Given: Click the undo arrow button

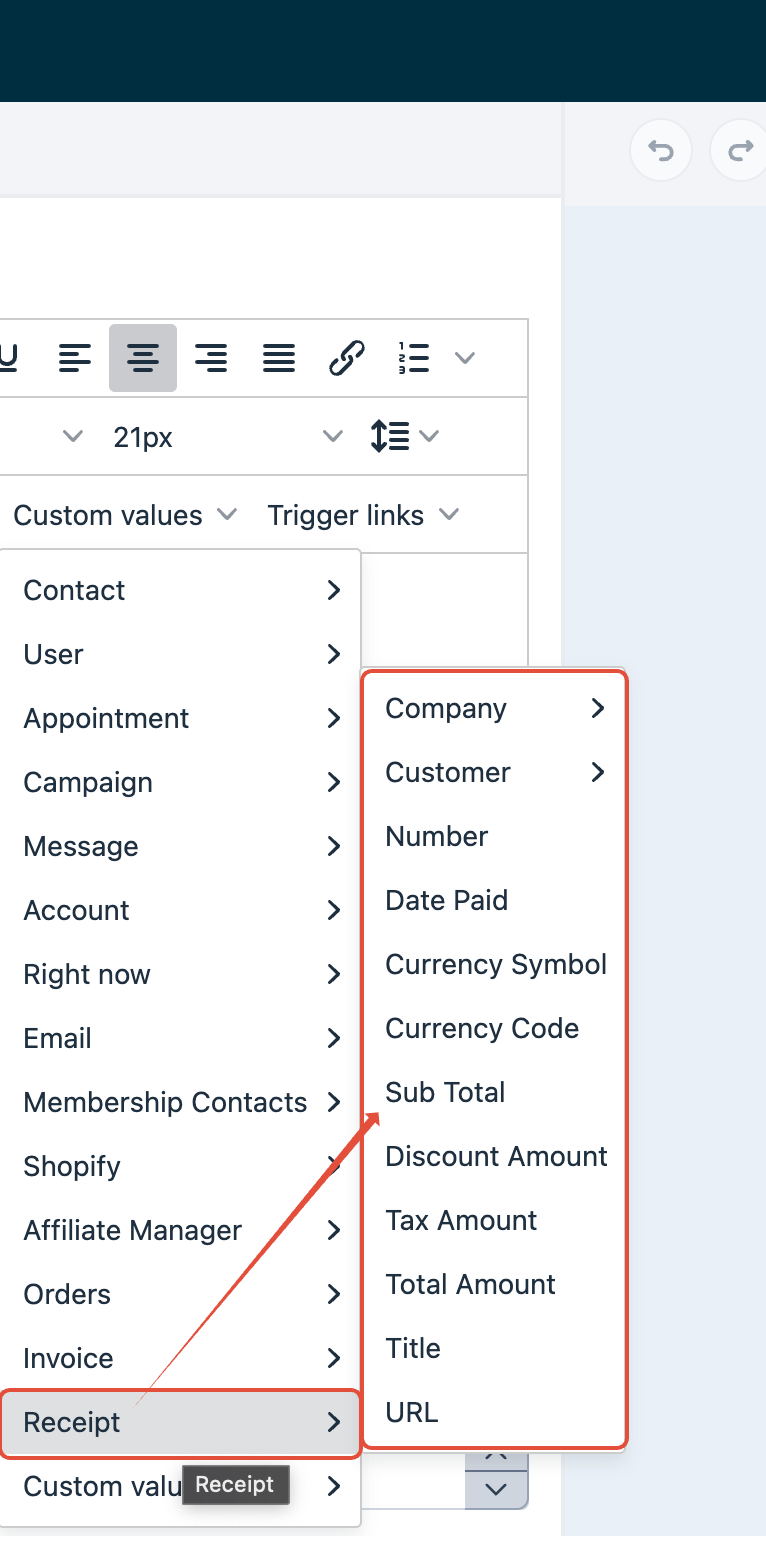Looking at the screenshot, I should 661,151.
